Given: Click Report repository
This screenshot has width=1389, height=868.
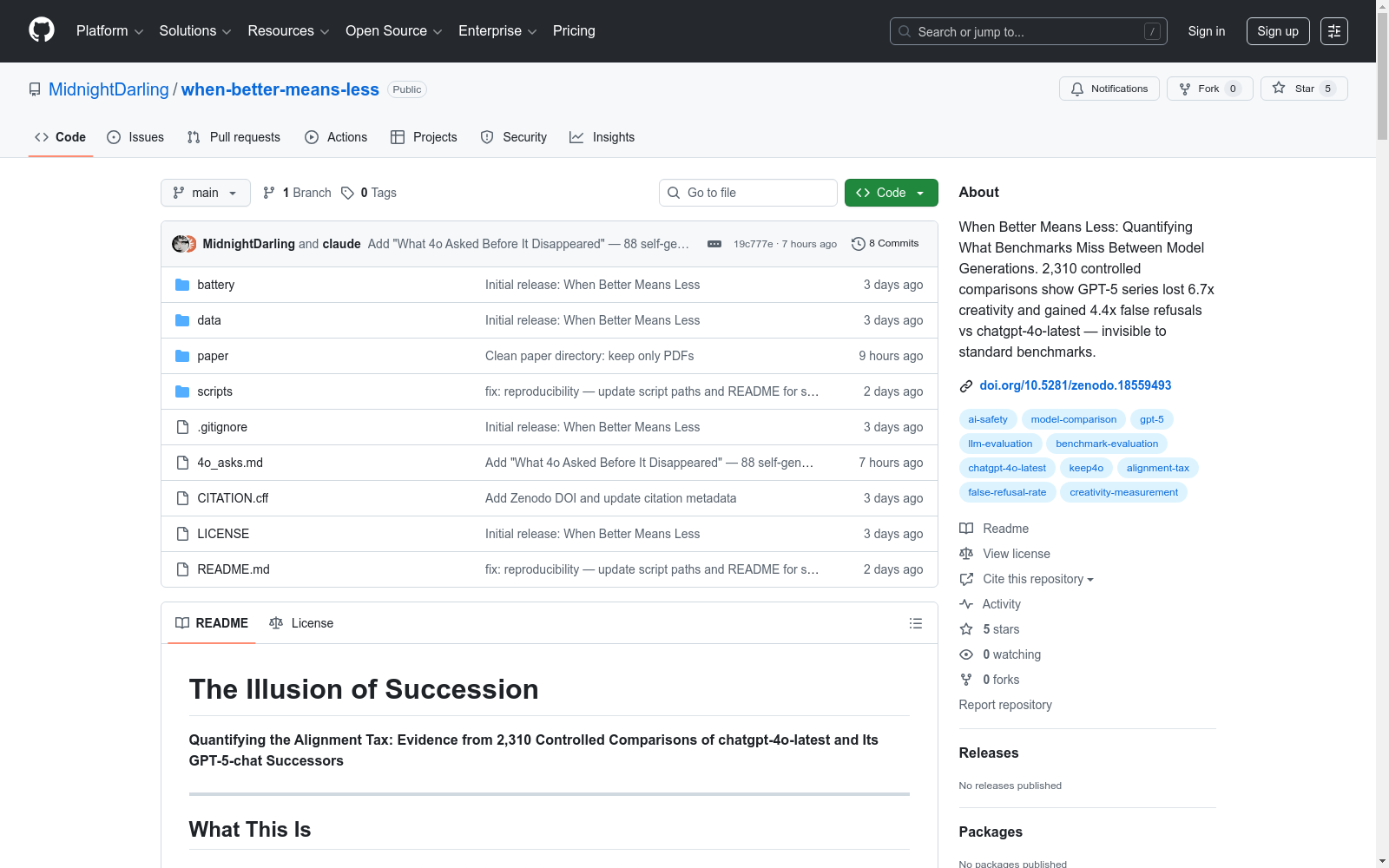Looking at the screenshot, I should click(1005, 705).
